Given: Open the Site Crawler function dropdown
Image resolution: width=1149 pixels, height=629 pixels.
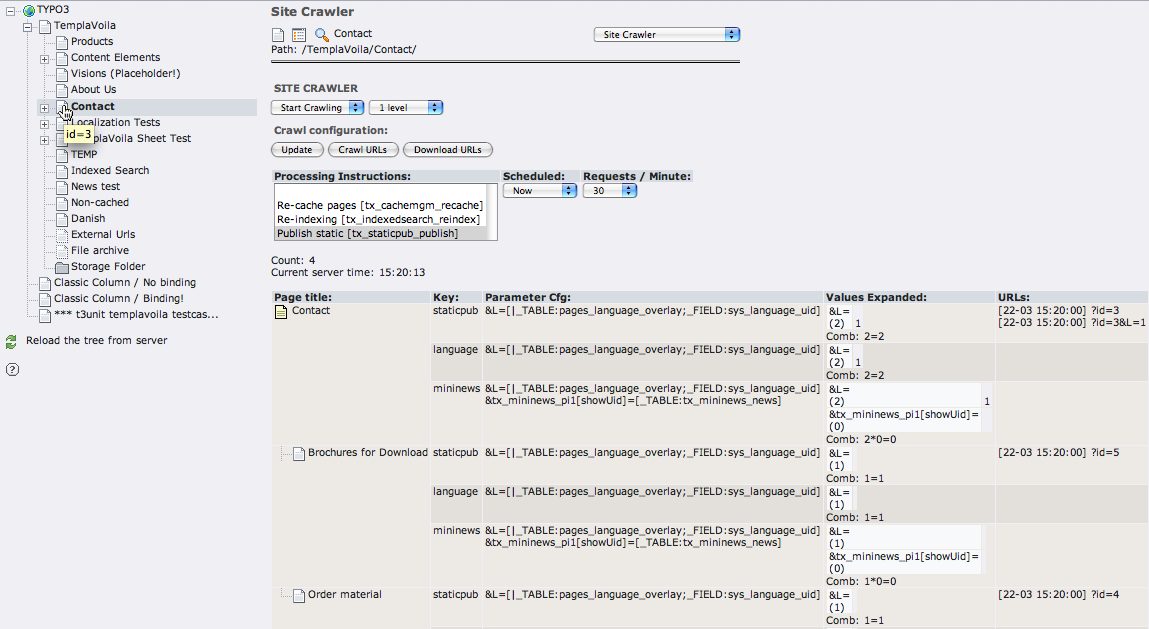Looking at the screenshot, I should pyautogui.click(x=666, y=35).
